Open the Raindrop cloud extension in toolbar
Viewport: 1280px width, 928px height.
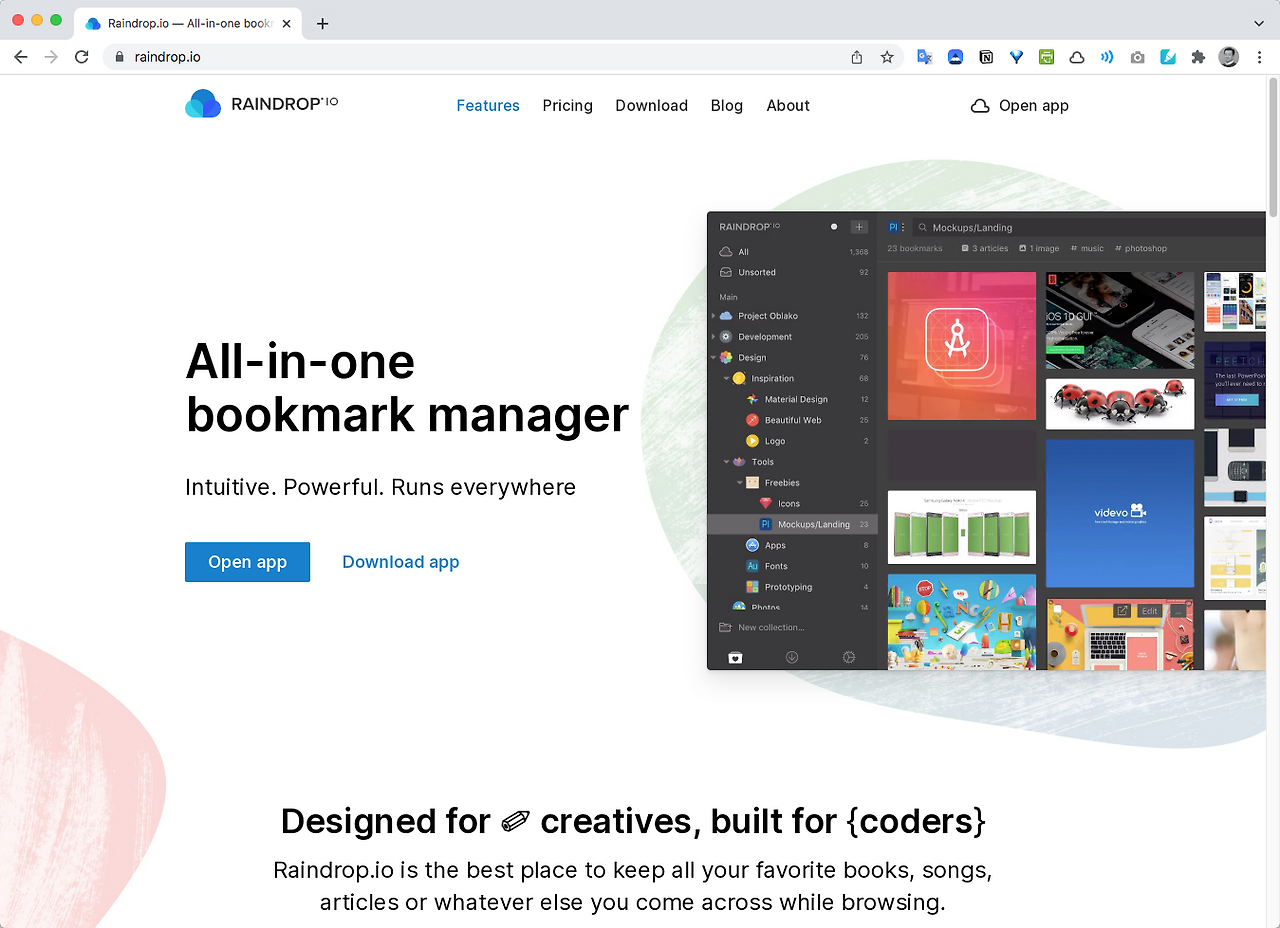click(x=1077, y=57)
